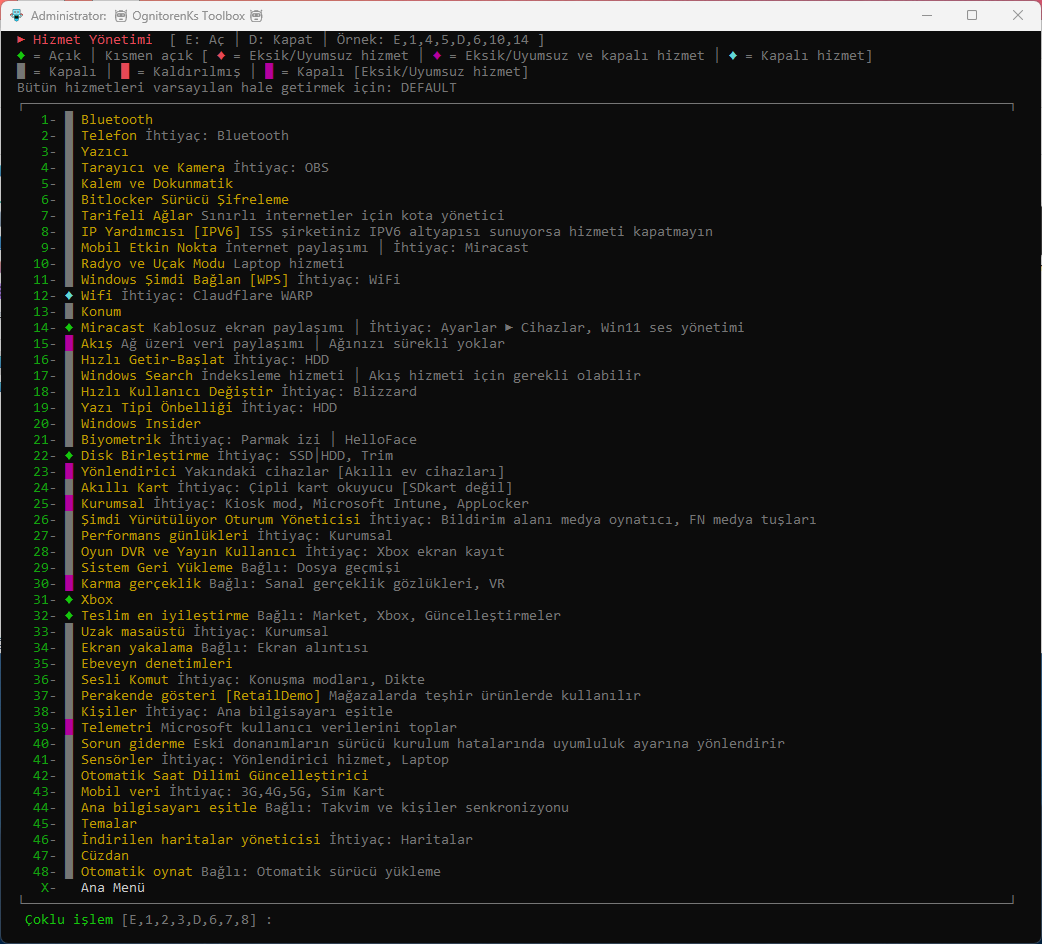Click the Kişiler entry

(109, 711)
